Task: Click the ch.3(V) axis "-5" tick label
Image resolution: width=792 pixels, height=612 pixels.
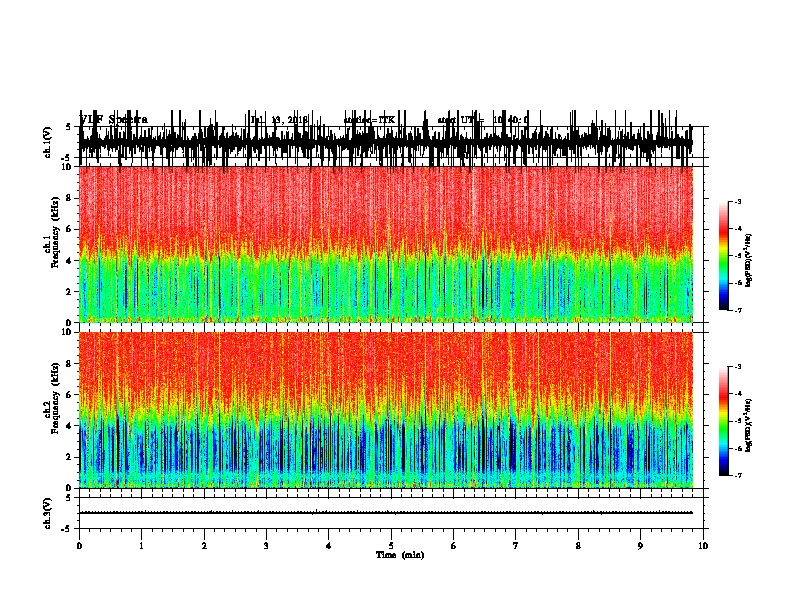Action: pyautogui.click(x=67, y=529)
